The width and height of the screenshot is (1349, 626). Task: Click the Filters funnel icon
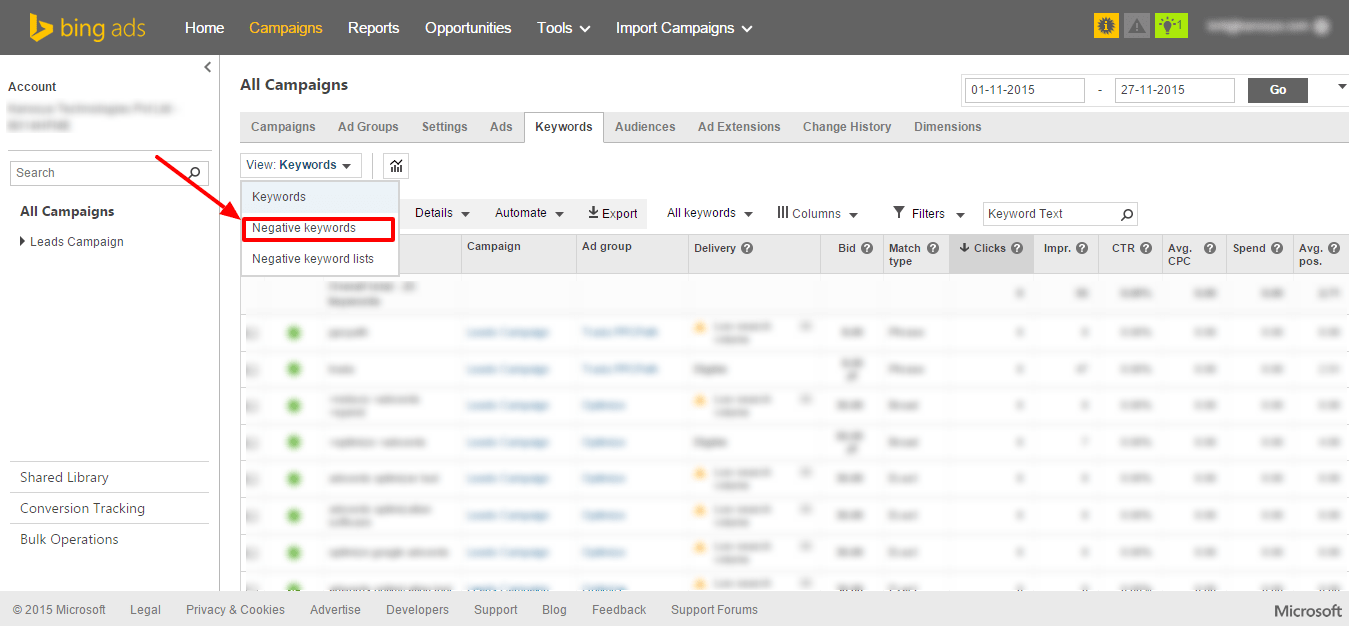coord(900,213)
